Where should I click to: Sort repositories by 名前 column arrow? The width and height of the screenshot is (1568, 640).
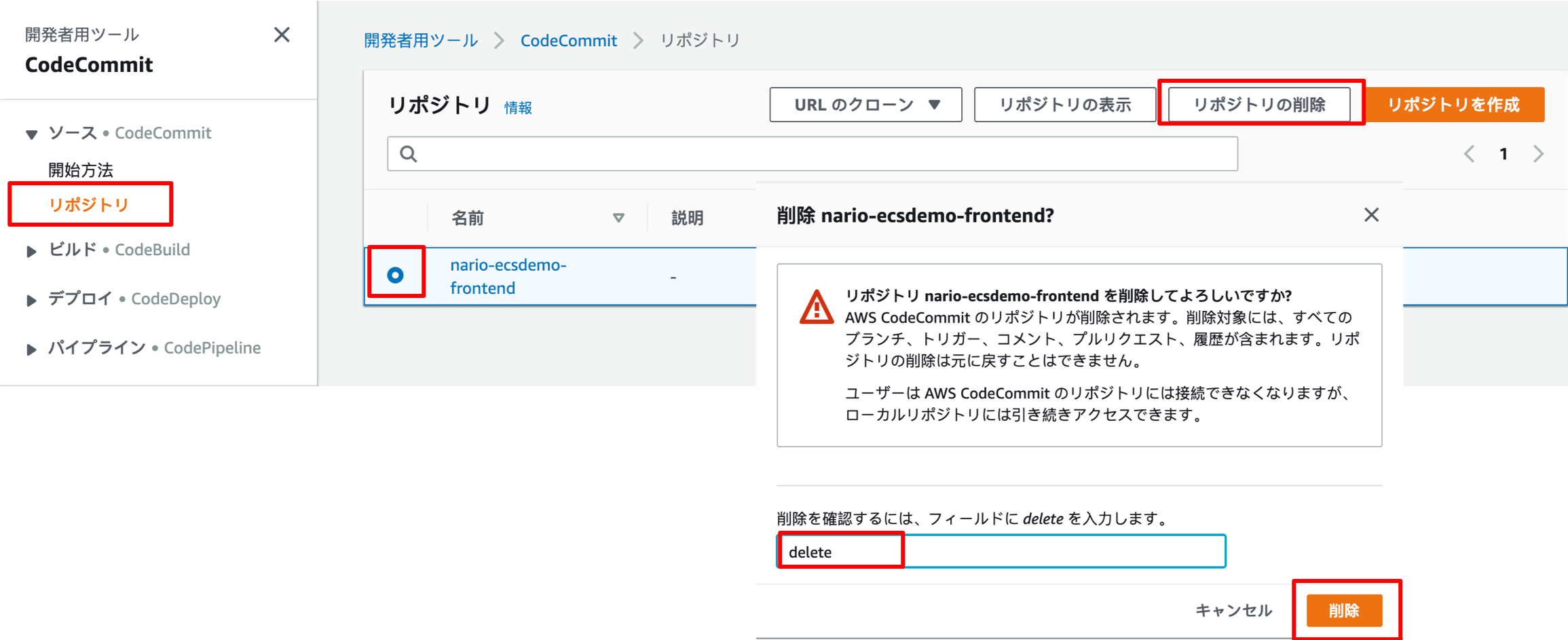point(618,218)
